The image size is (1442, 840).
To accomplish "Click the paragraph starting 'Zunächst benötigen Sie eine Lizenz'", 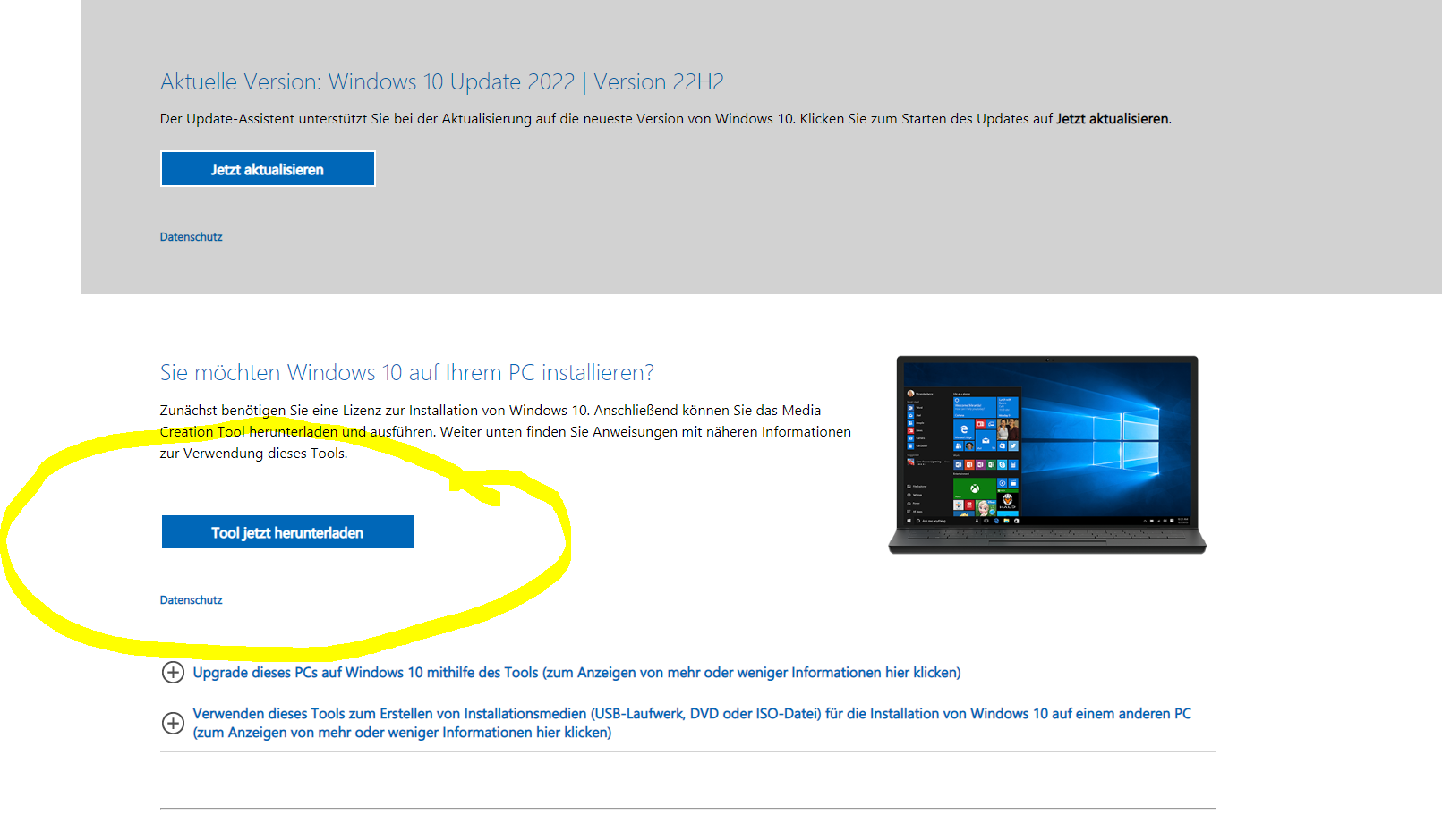I will (x=506, y=432).
